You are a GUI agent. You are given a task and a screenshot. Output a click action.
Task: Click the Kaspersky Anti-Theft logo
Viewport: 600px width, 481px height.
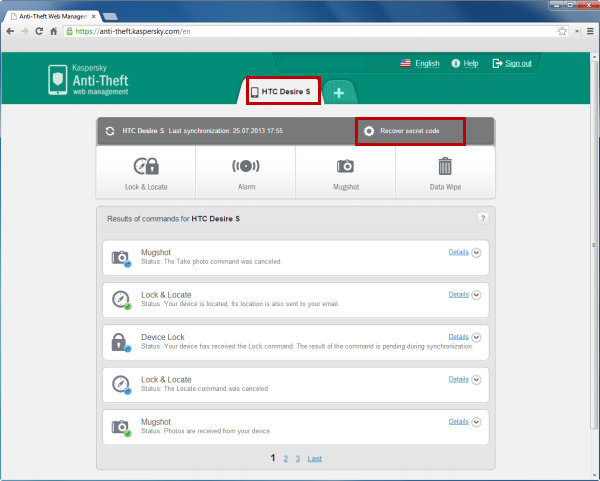tap(88, 80)
